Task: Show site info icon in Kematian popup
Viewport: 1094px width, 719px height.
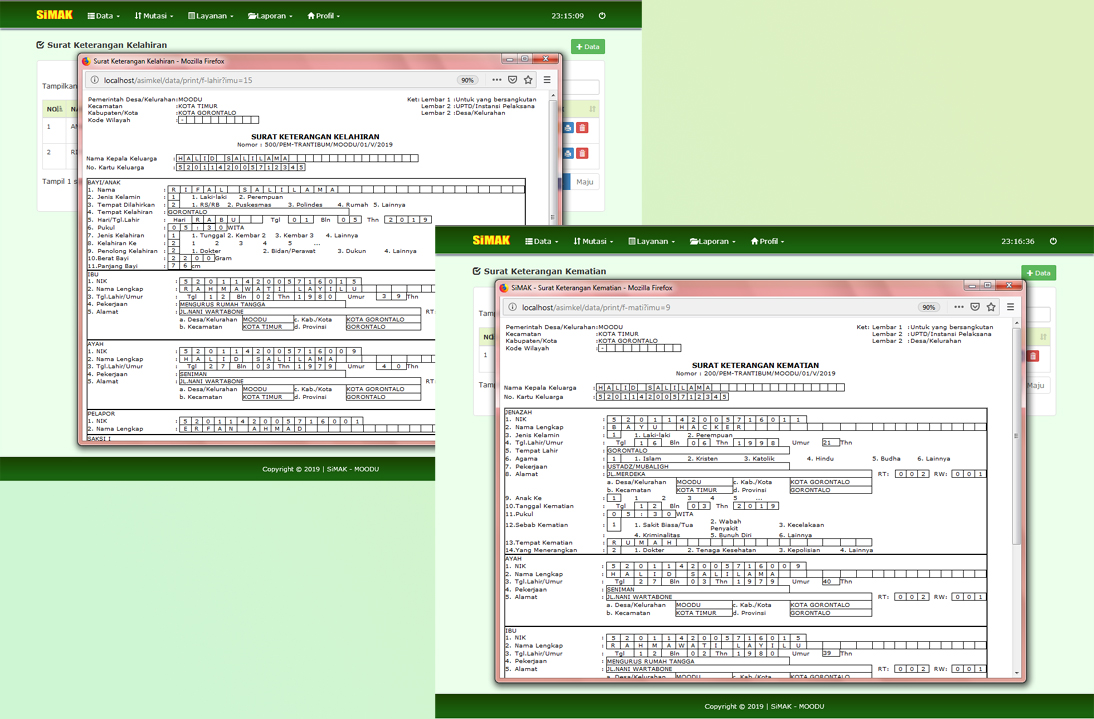Action: 510,308
